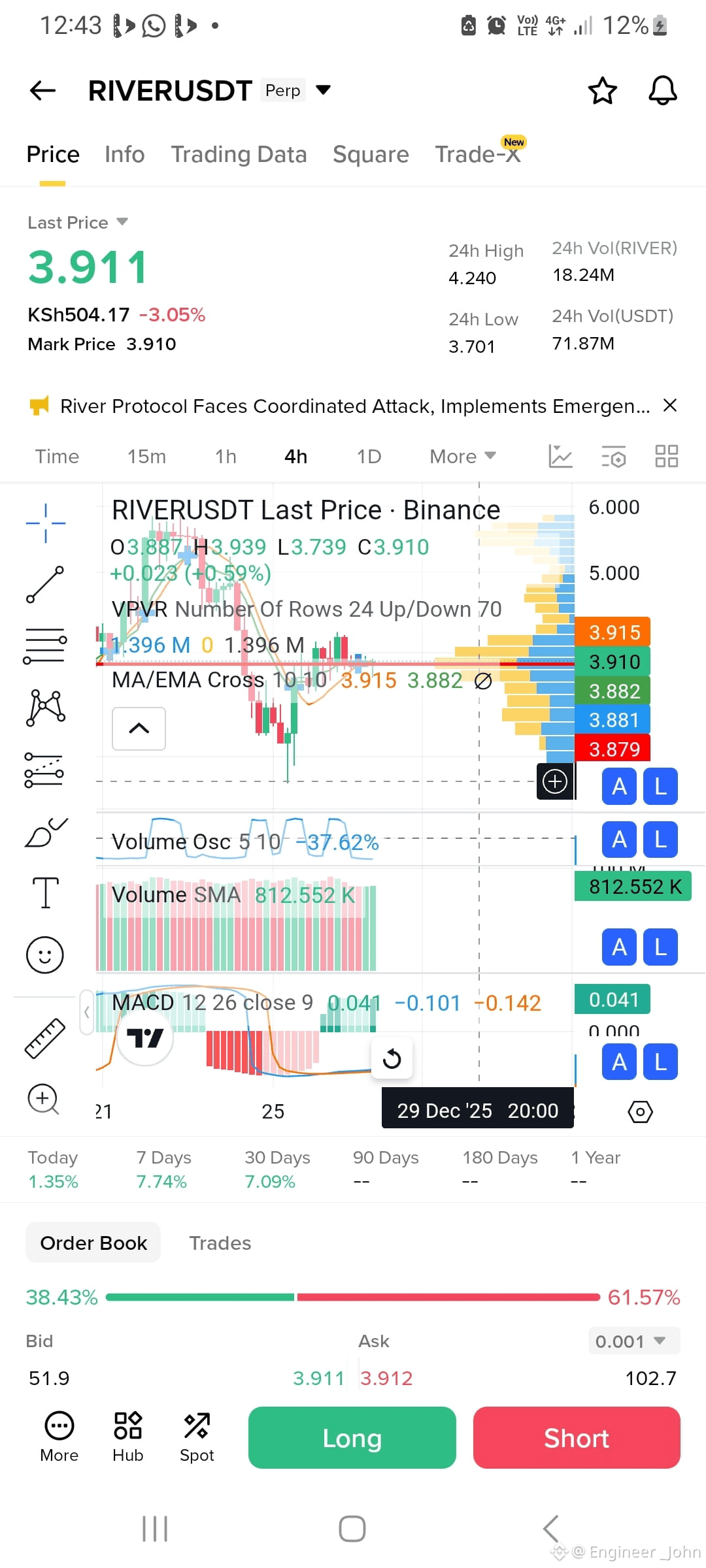Toggle auto scale A on Volume Osc pane
Image resolution: width=706 pixels, height=1568 pixels.
tap(619, 840)
